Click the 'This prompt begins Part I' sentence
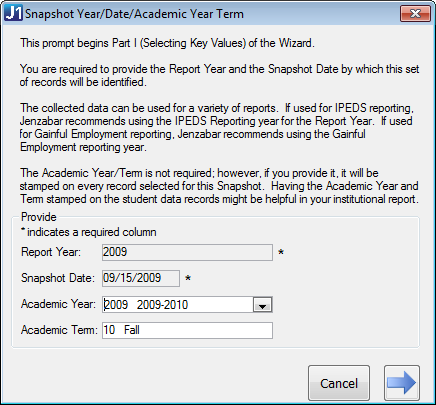This screenshot has width=436, height=405. coord(167,43)
